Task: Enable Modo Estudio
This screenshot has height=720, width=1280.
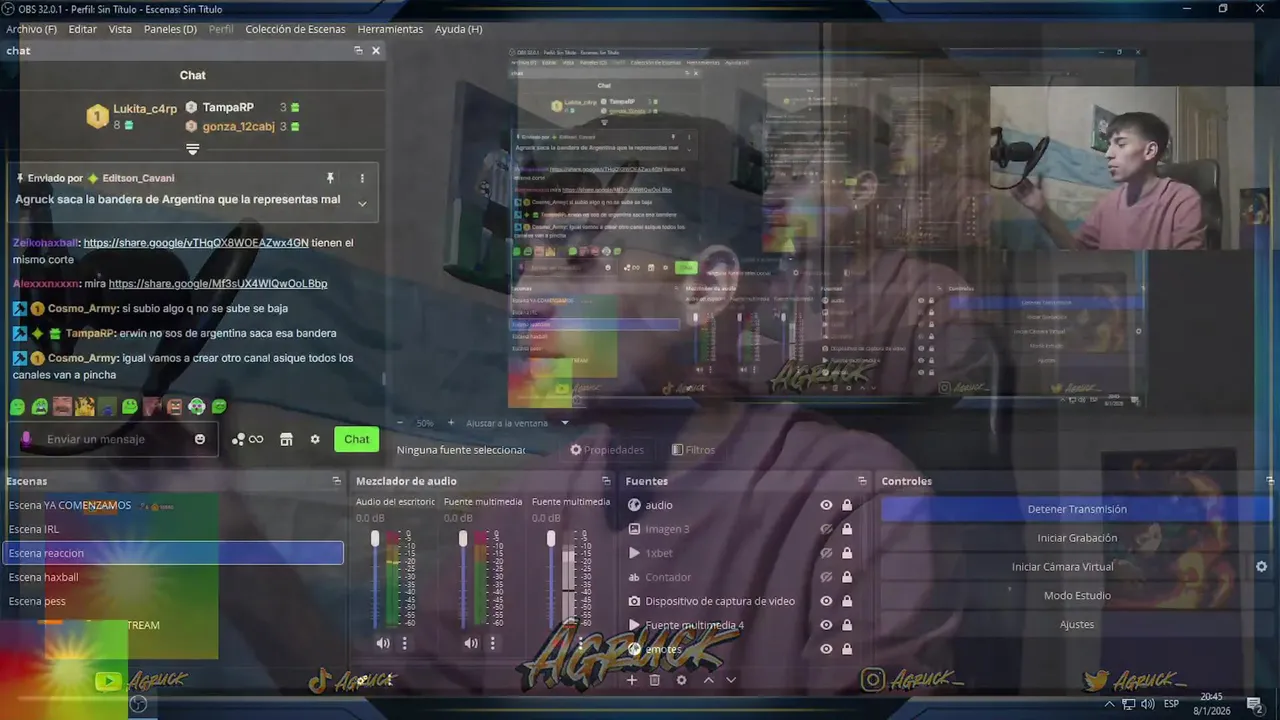Action: [1077, 595]
